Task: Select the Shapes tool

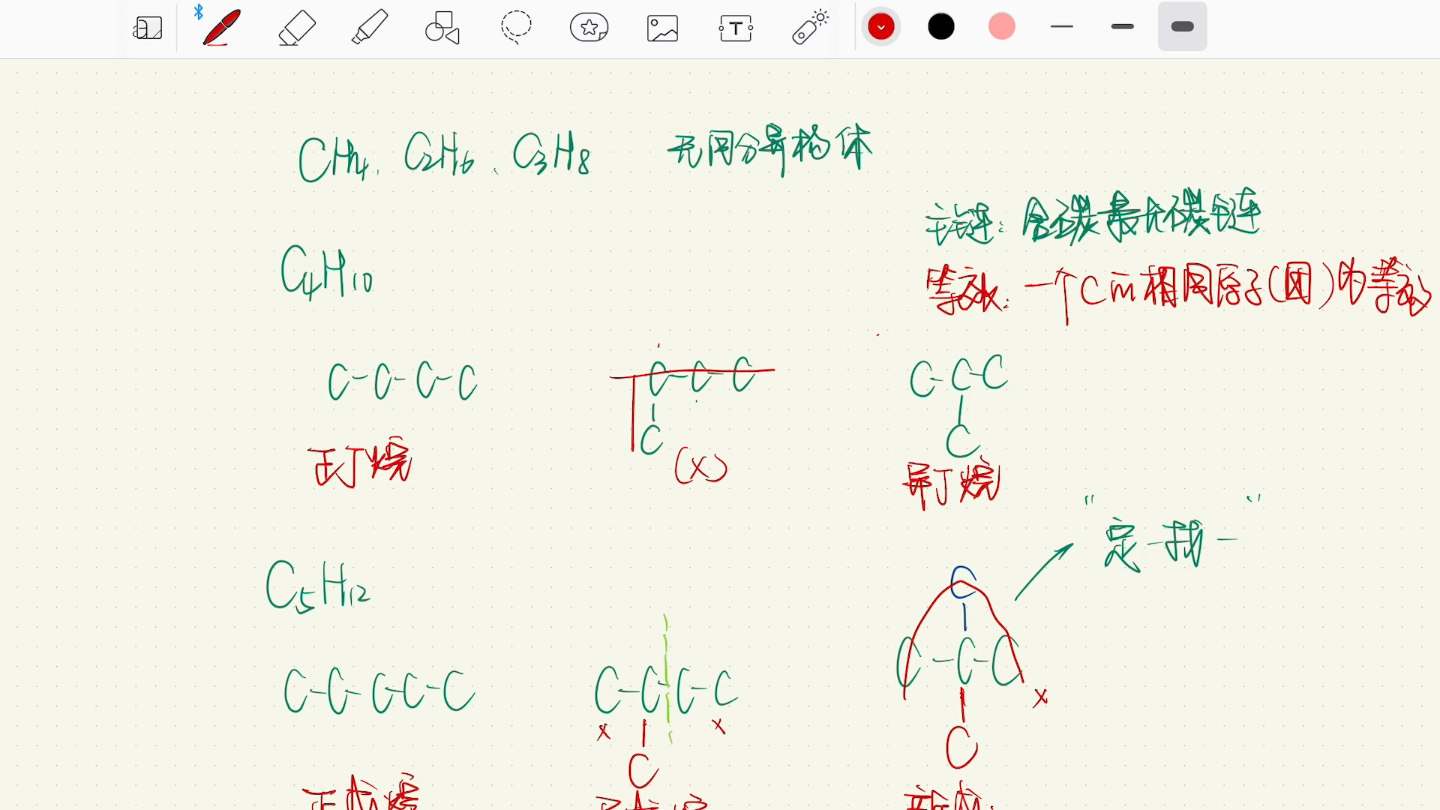Action: click(442, 28)
